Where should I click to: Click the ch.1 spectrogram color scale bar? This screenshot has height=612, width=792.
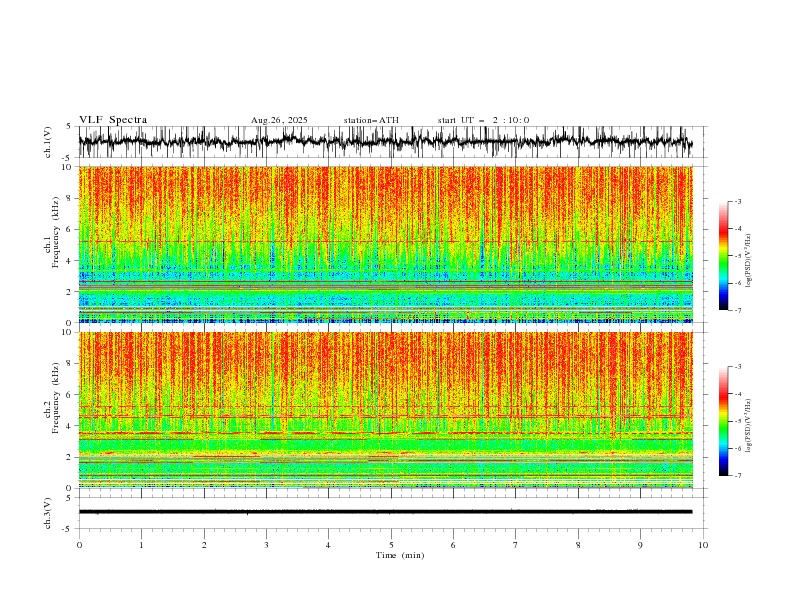pos(723,255)
